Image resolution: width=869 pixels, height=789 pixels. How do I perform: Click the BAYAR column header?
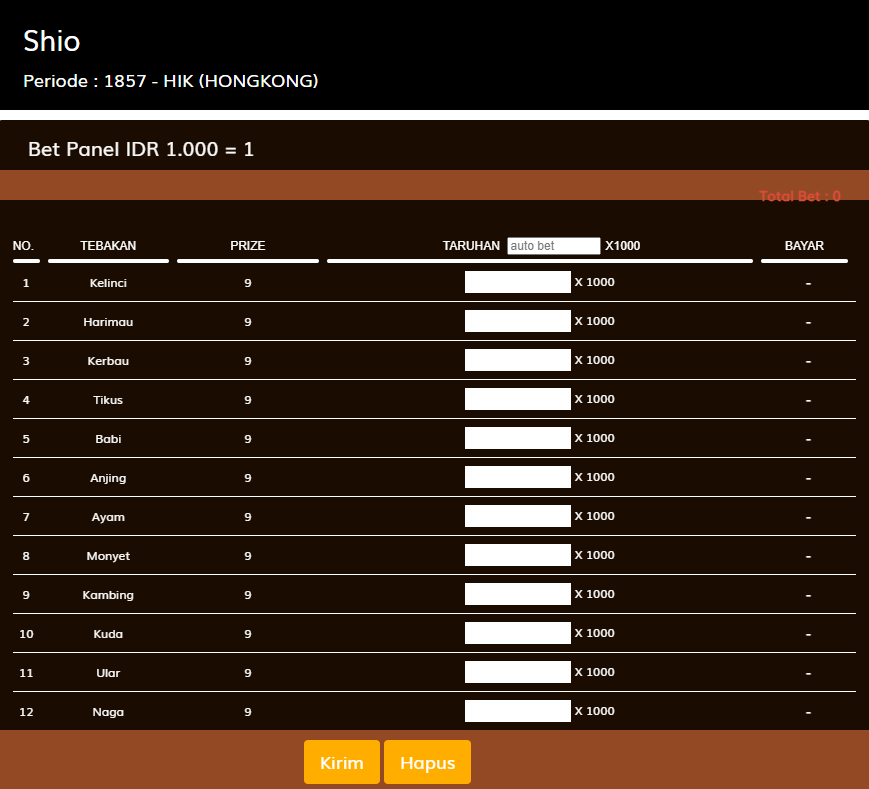(804, 246)
